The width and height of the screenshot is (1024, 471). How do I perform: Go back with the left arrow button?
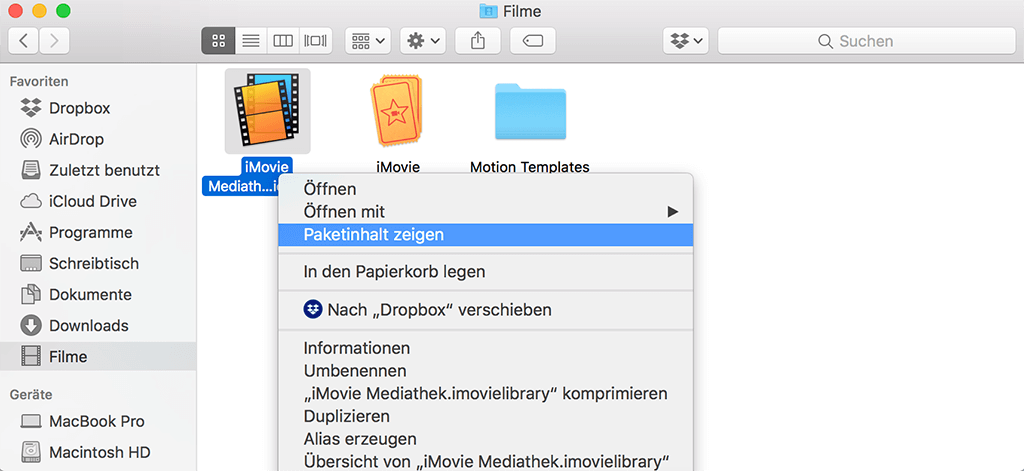coord(24,41)
